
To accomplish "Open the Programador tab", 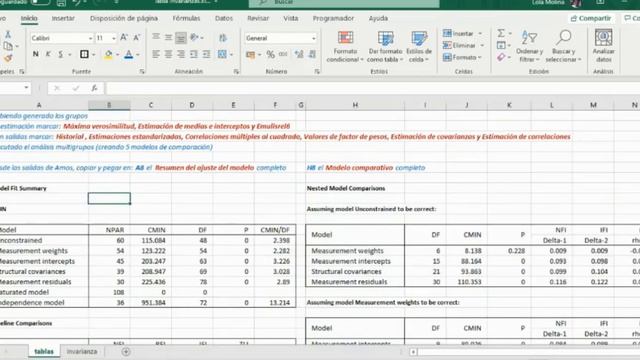I will click(333, 18).
